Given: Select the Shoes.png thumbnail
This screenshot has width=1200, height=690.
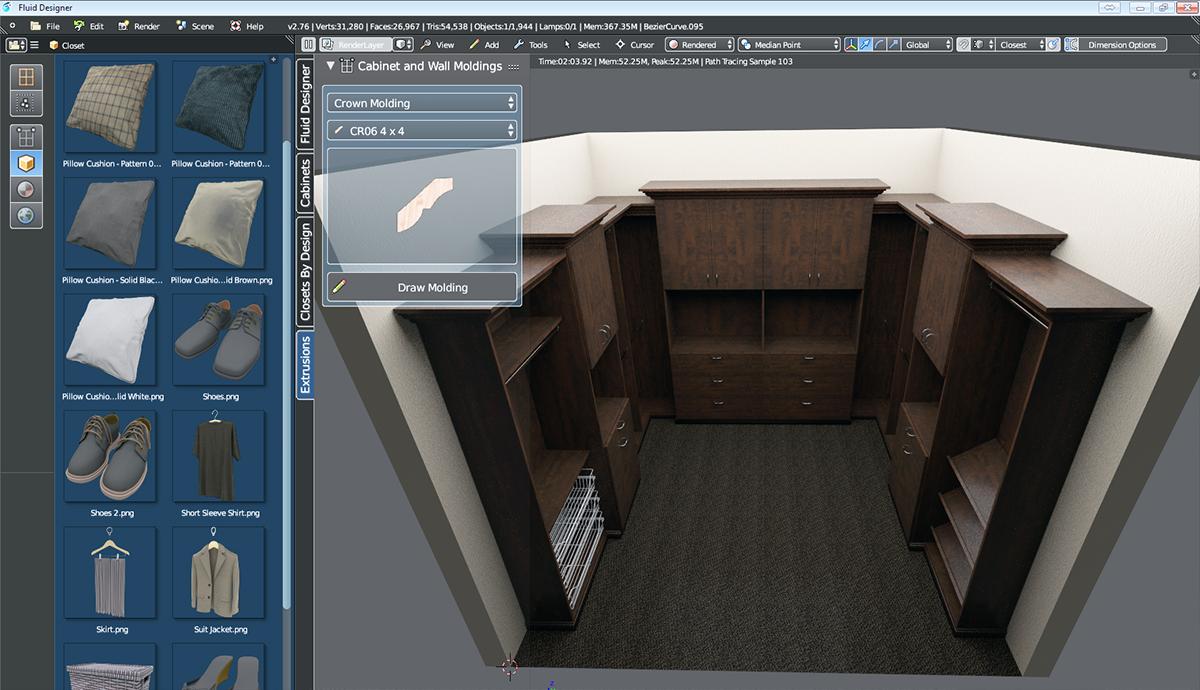Looking at the screenshot, I should (x=219, y=341).
